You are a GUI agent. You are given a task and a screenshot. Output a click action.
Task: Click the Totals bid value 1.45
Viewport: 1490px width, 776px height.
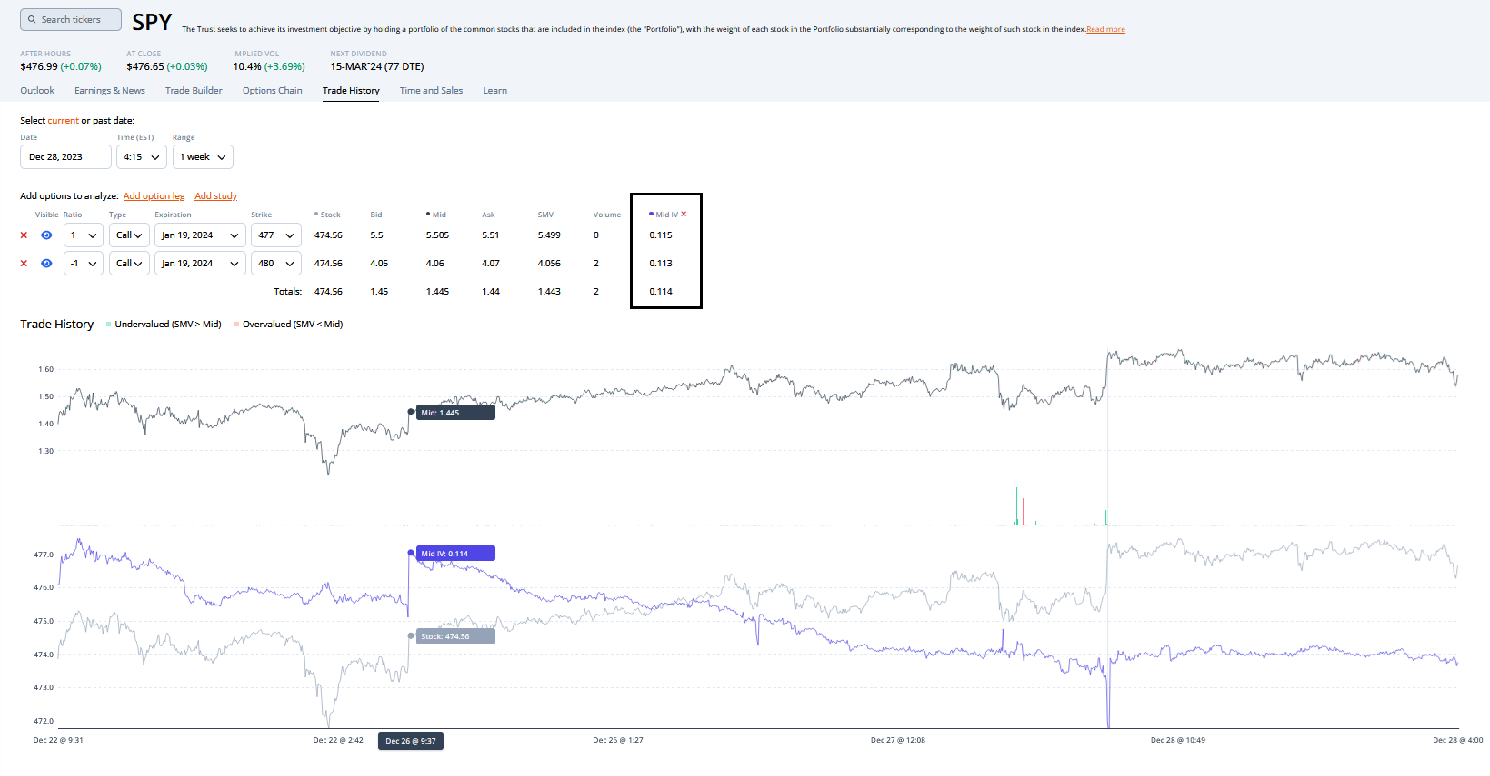point(378,291)
